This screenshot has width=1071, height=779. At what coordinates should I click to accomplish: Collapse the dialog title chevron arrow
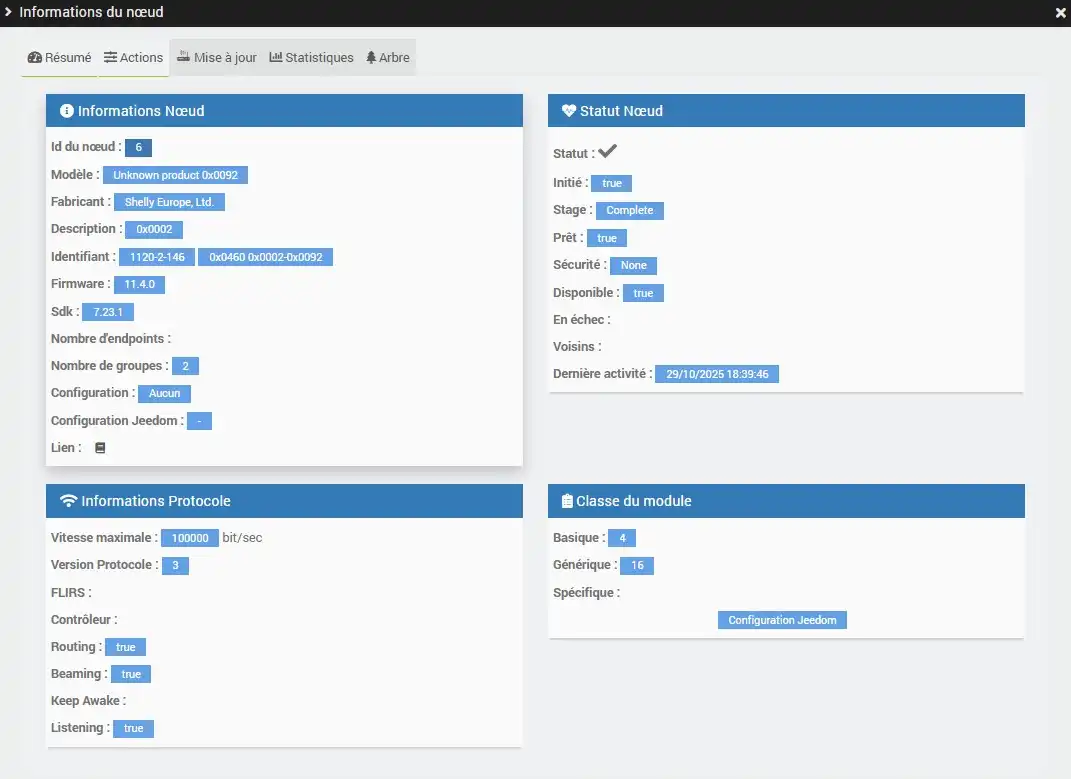9,12
